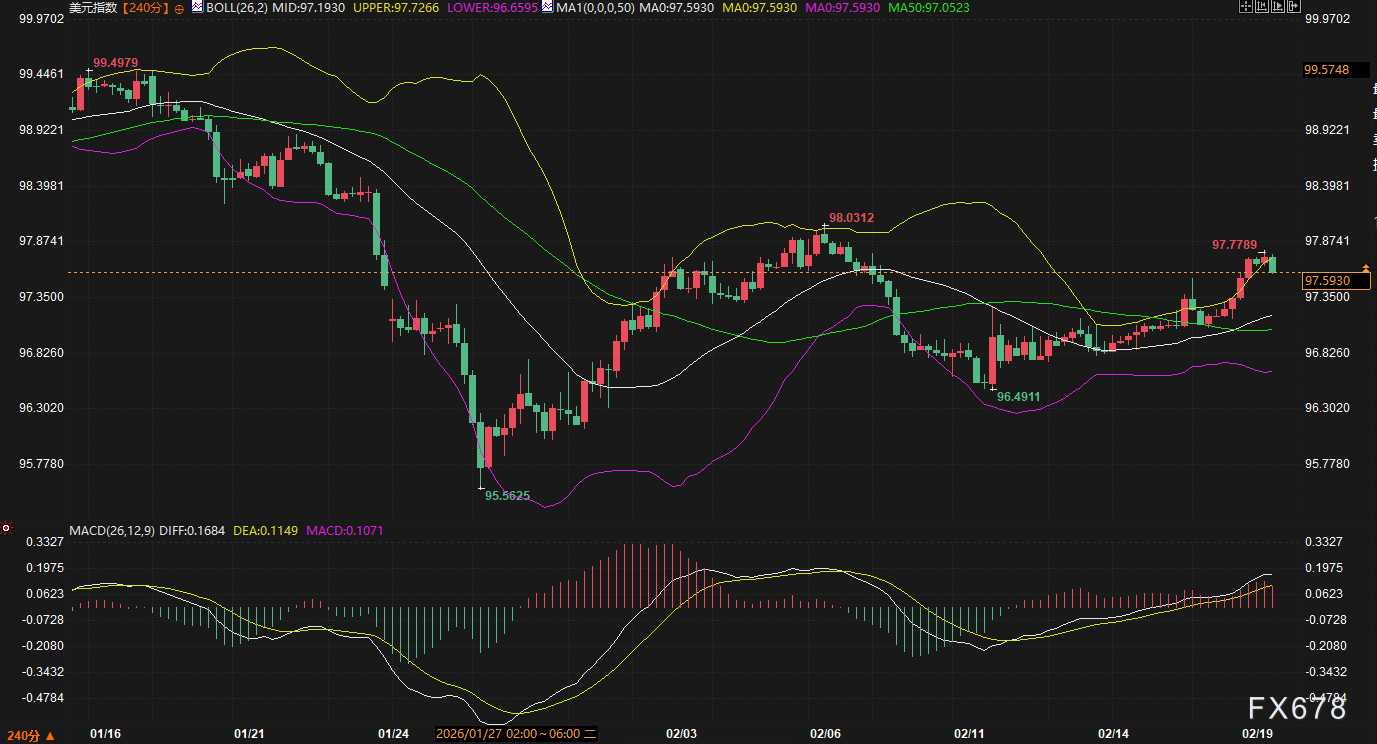The image size is (1377, 744).
Task: Click the circled plus icon beside 240分
Action: [x=179, y=8]
